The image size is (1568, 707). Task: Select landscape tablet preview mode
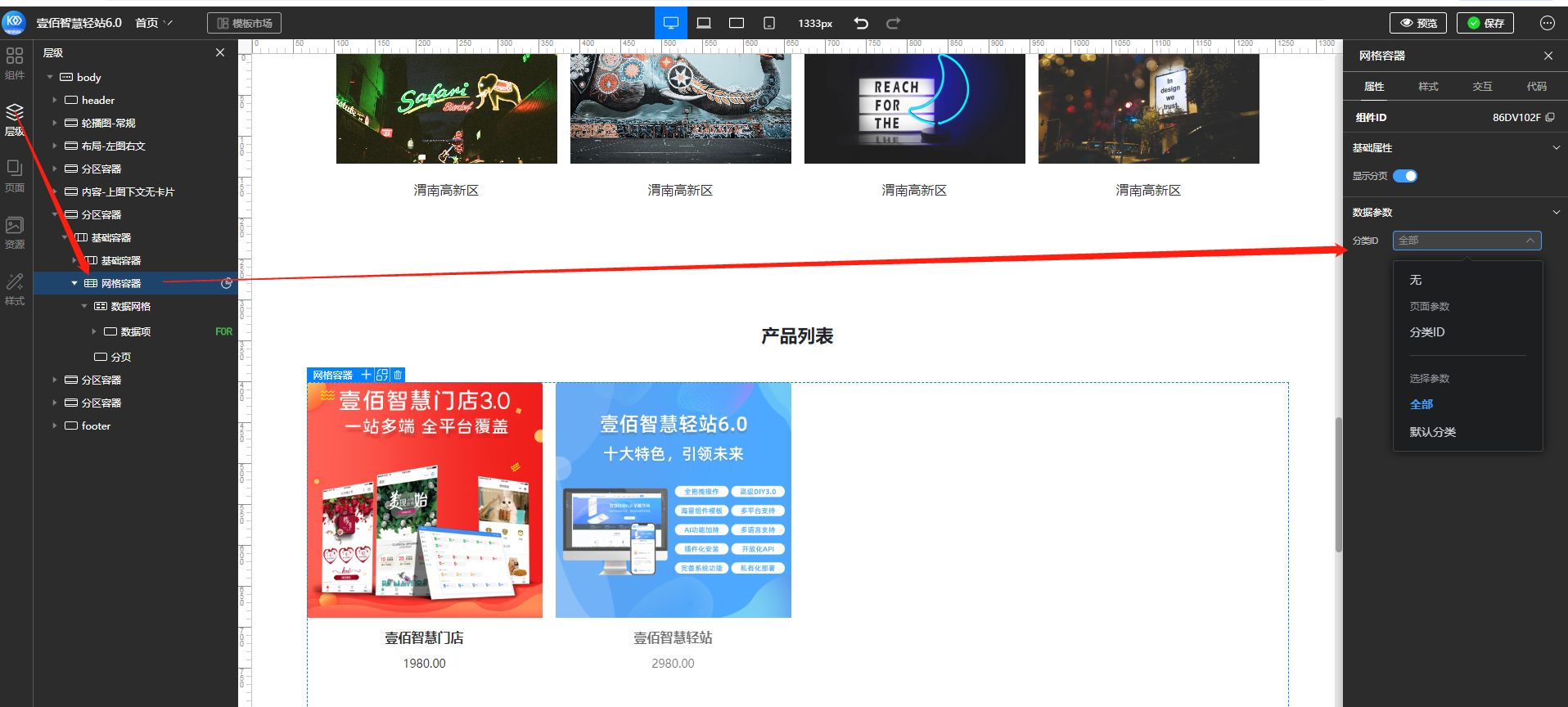coord(737,23)
